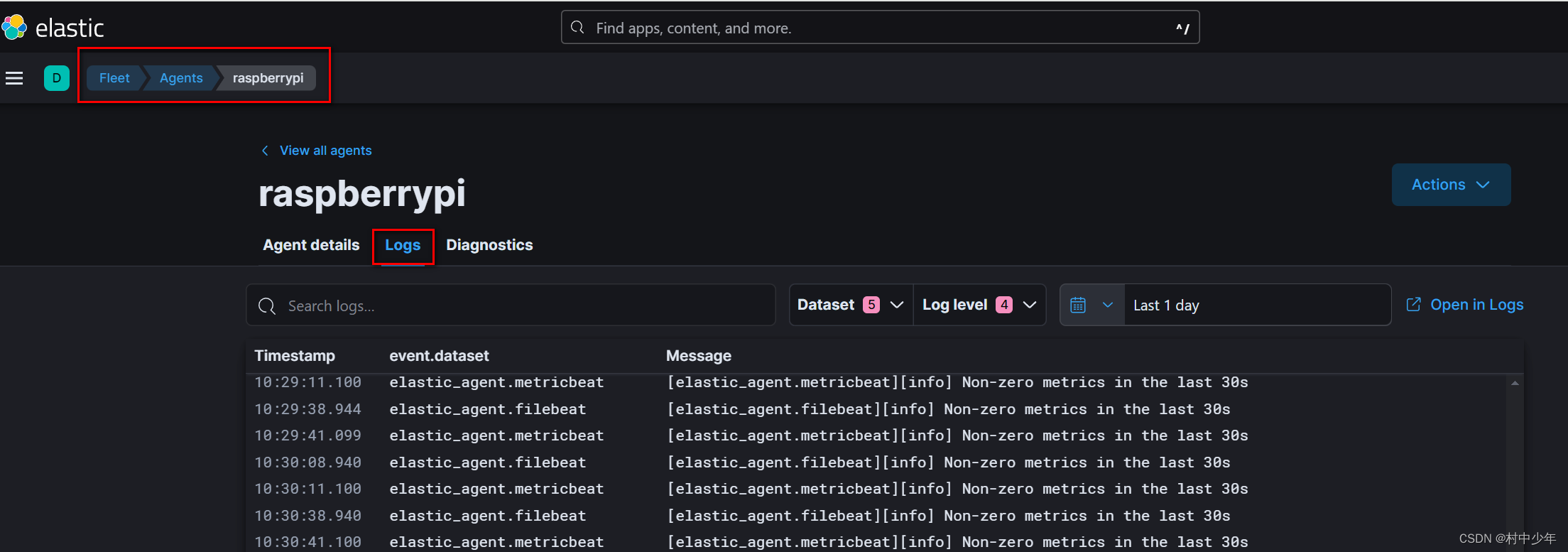Click the Open in Logs external-link icon

(1414, 304)
